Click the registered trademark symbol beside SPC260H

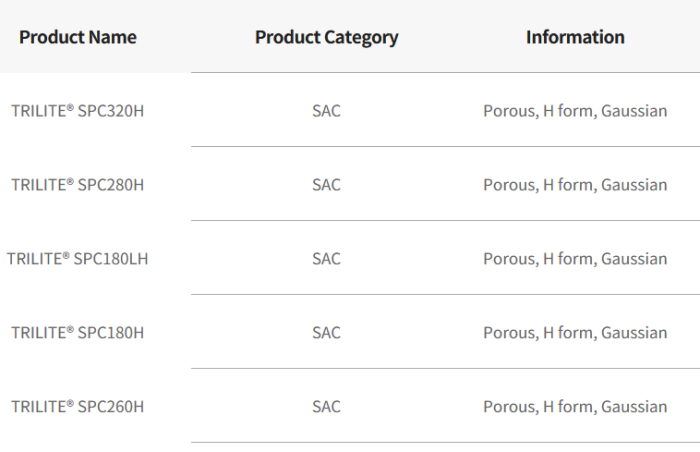[69, 403]
